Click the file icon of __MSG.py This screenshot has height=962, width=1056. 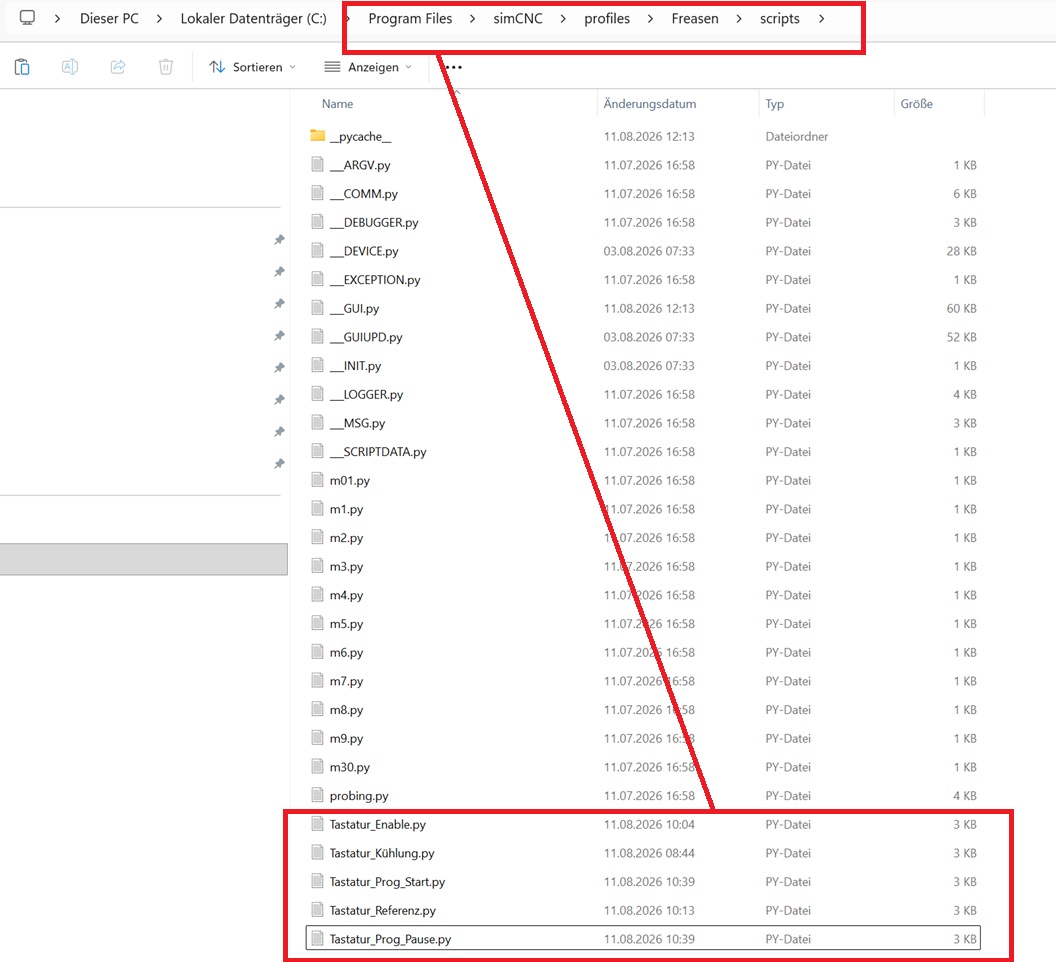(317, 422)
